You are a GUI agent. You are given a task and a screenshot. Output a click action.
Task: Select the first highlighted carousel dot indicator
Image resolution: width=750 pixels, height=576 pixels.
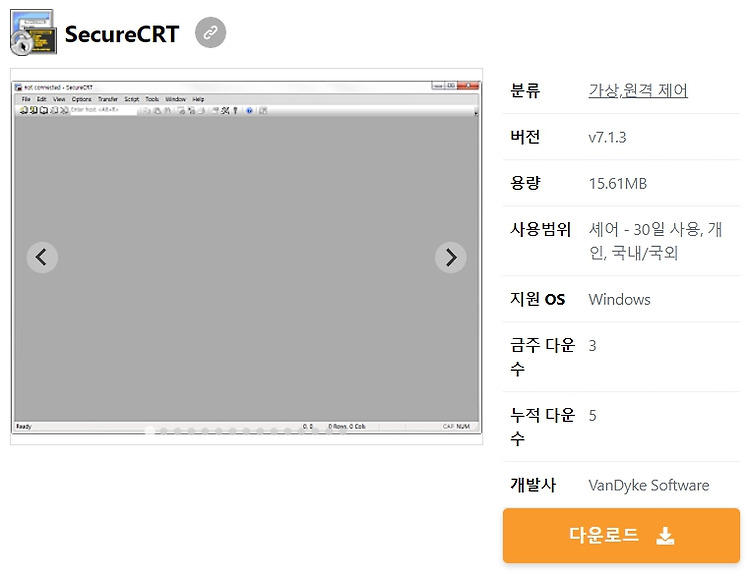[x=150, y=431]
